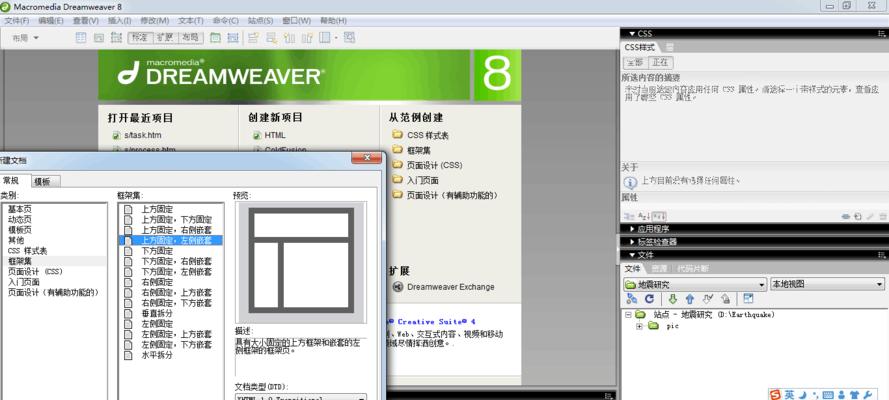Toggle Layout mode (布局) button in toolbar
This screenshot has height=400, width=889.
(190, 38)
